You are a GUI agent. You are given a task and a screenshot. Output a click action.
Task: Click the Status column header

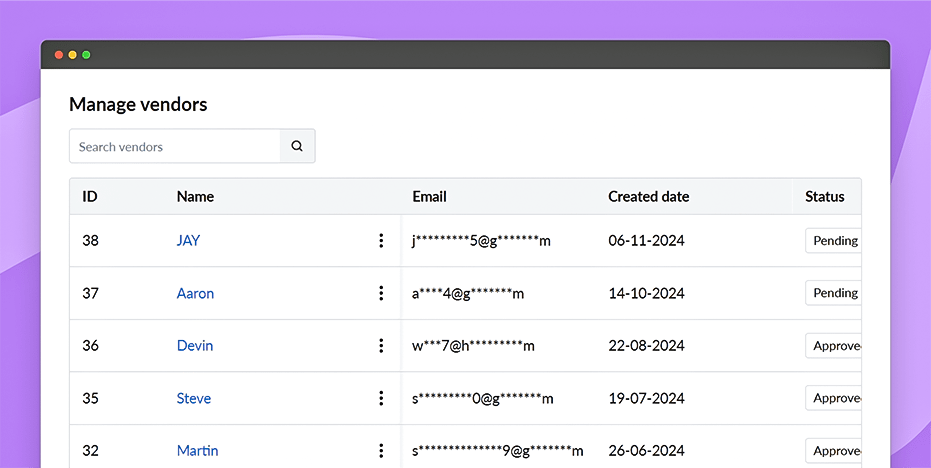(825, 197)
